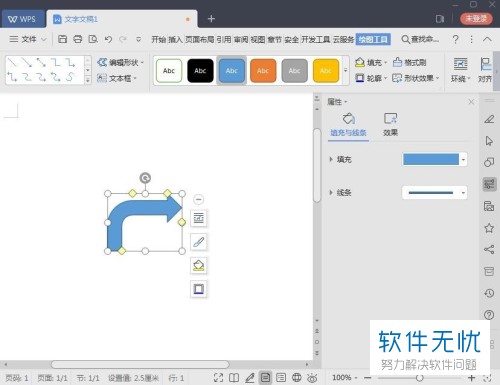Click the horizontal scrollbar thumb

coord(140,364)
